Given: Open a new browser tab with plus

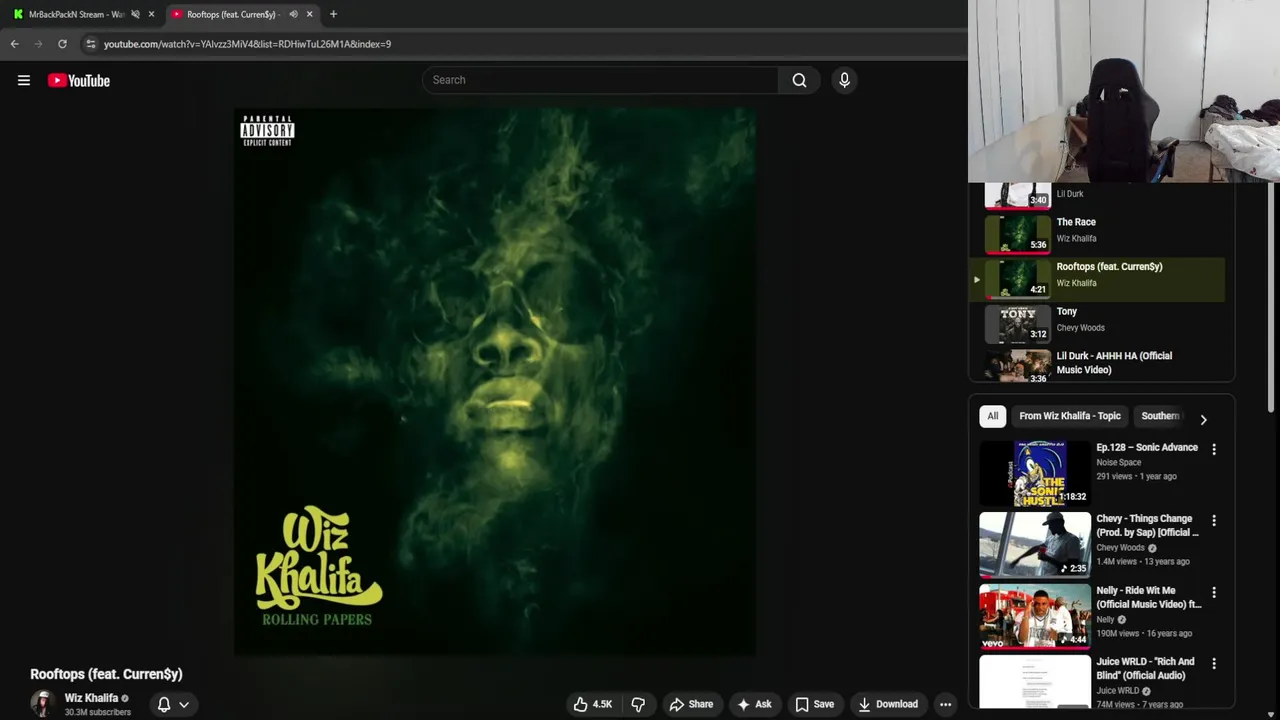Looking at the screenshot, I should (x=333, y=14).
